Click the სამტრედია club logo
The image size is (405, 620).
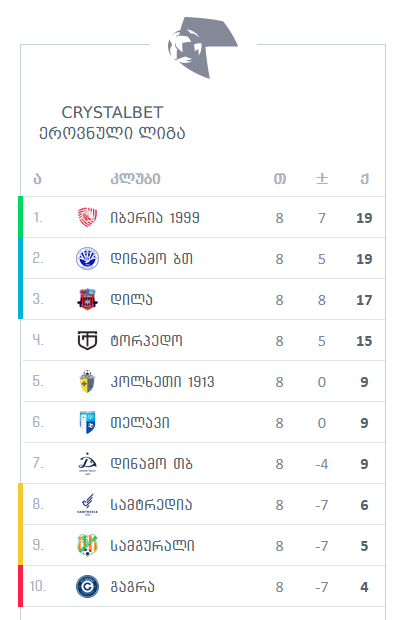(x=87, y=505)
